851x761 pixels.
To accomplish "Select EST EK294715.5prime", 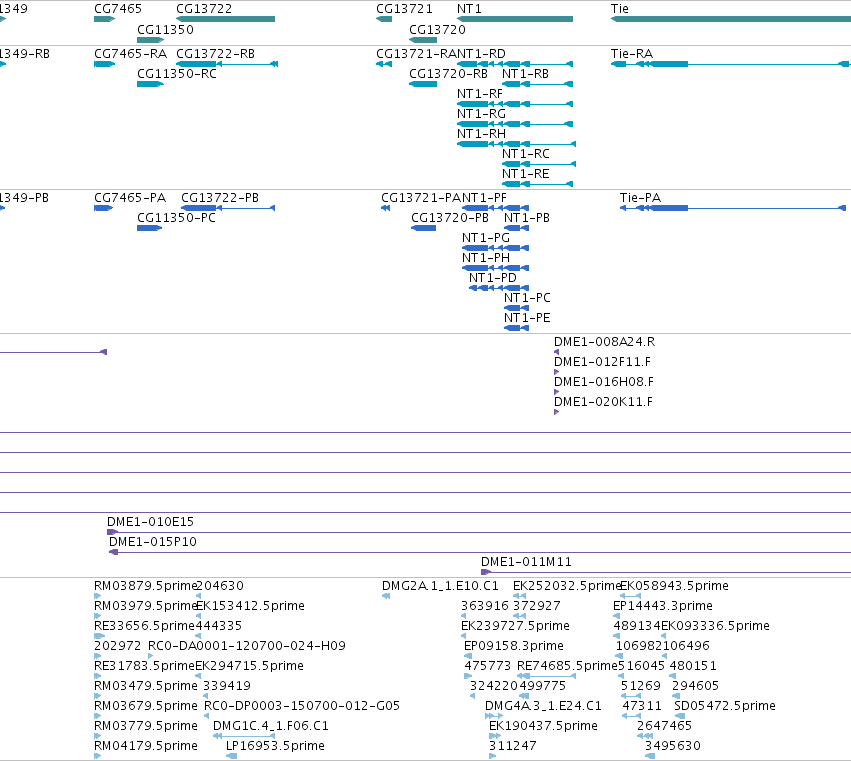I will coord(249,666).
